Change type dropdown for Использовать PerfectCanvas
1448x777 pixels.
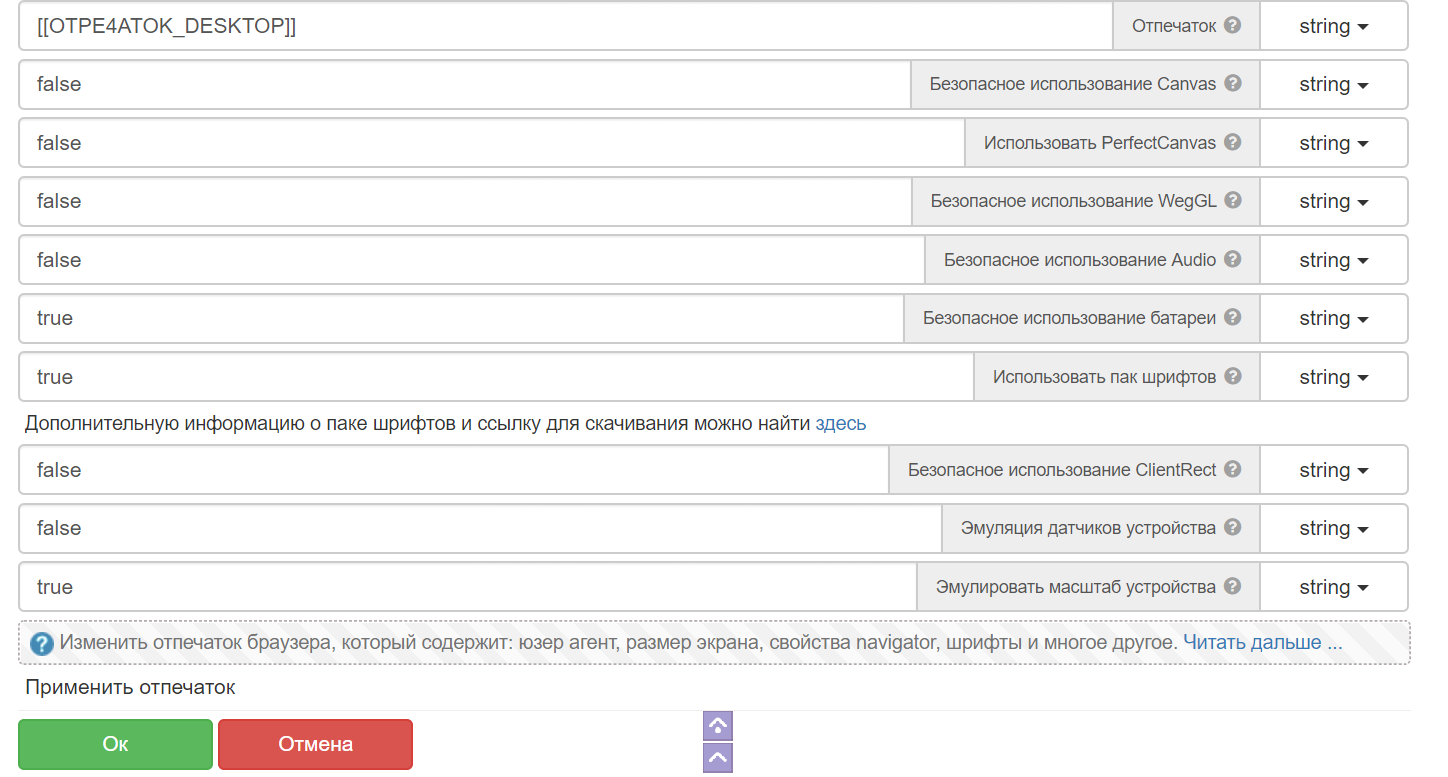pos(1333,143)
